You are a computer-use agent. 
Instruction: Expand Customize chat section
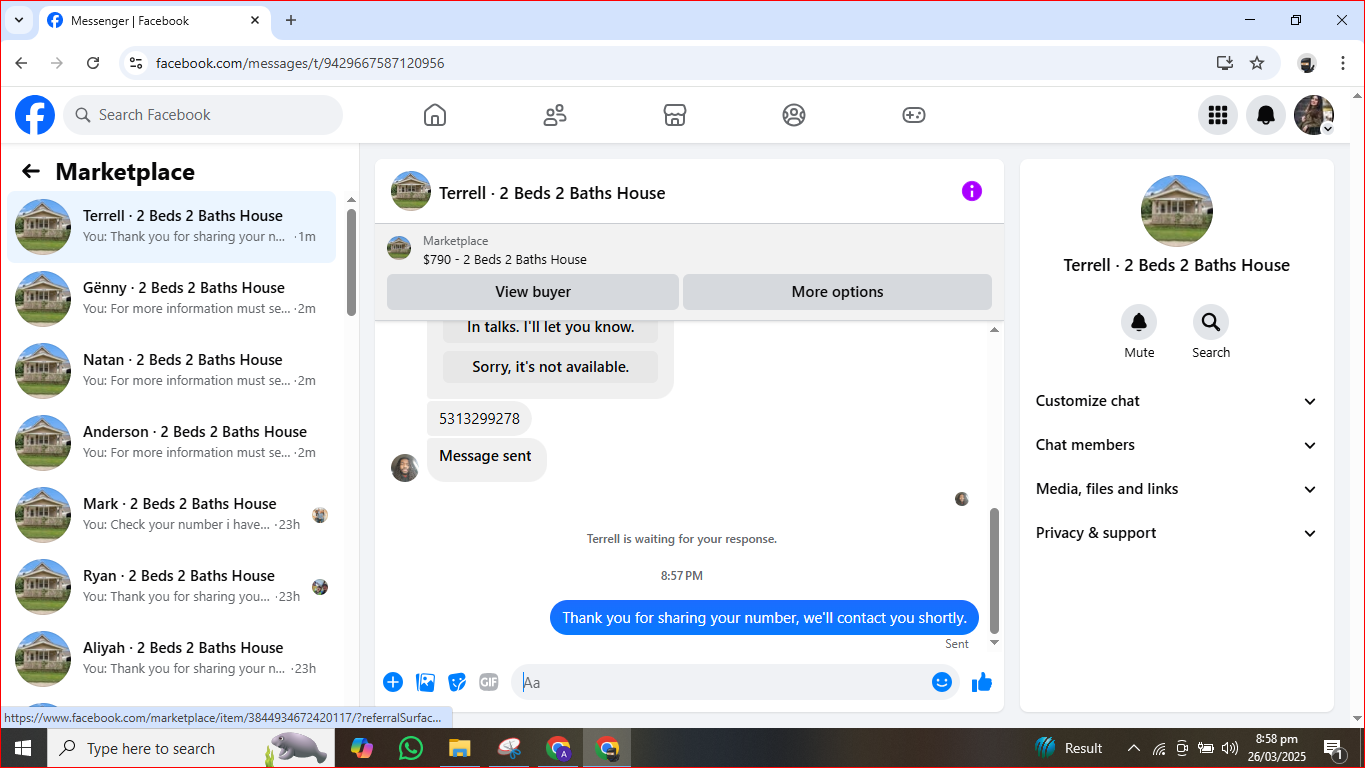click(1177, 401)
